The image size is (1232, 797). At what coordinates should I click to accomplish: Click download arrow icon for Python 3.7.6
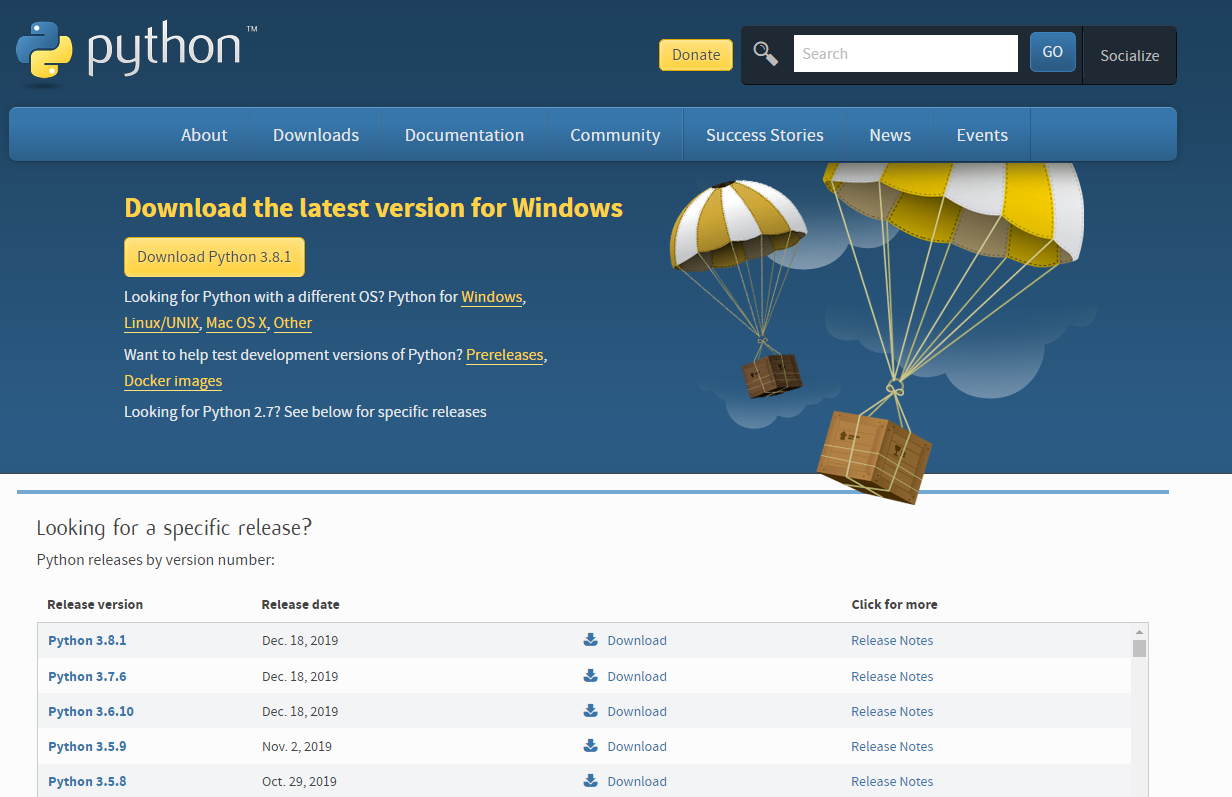click(590, 676)
